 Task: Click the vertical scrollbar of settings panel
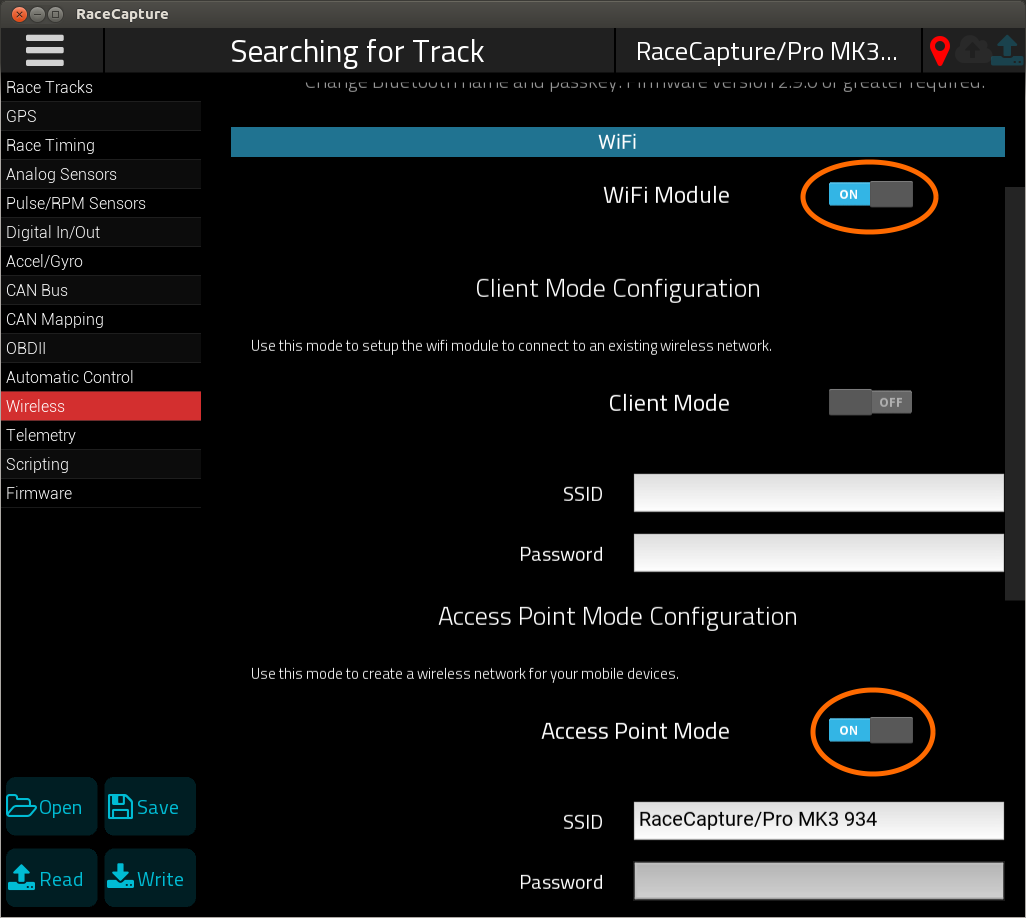pos(1014,393)
